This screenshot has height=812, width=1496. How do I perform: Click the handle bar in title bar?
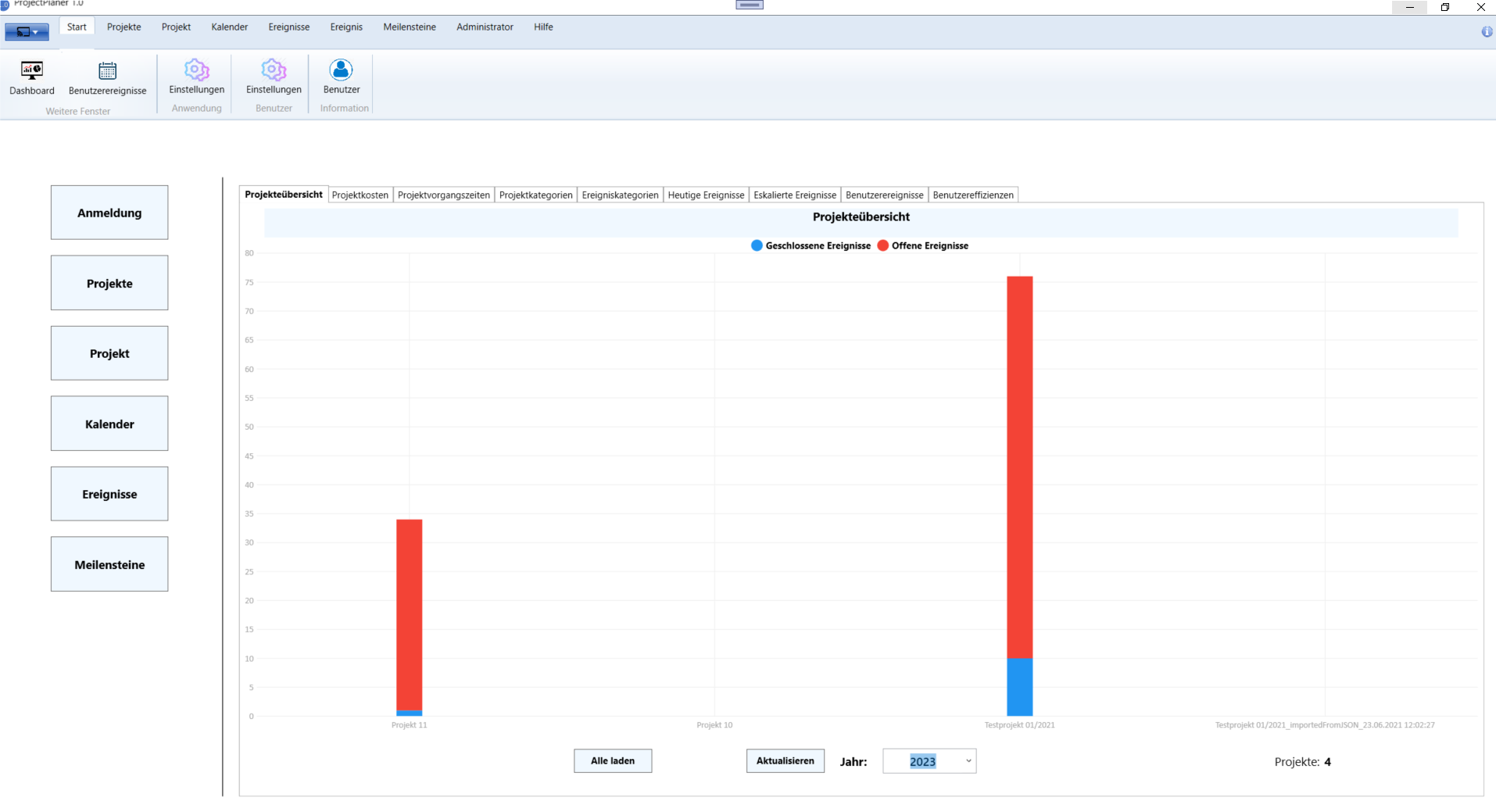click(x=750, y=5)
